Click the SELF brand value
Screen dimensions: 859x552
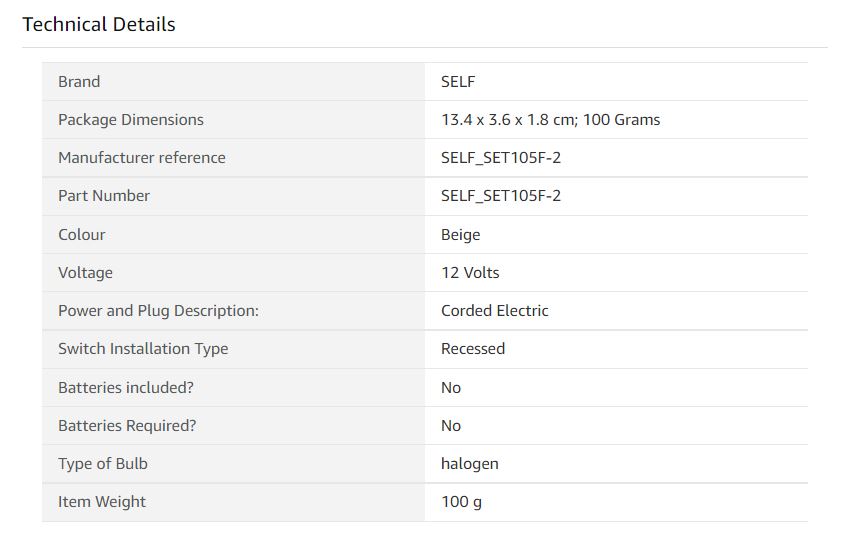pos(458,82)
